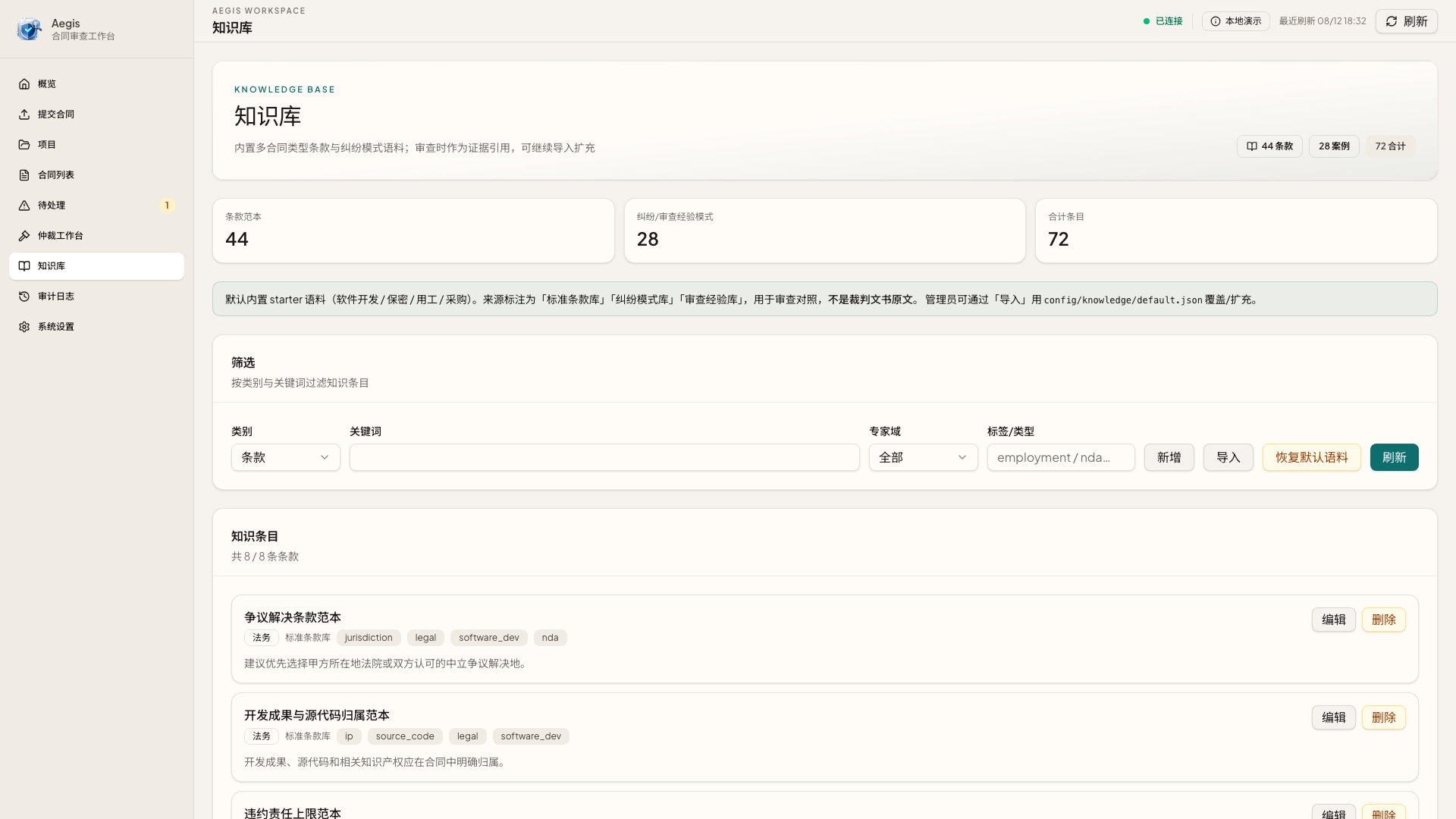Click the history icon beside 审计日志
The image size is (1456, 819).
[24, 297]
